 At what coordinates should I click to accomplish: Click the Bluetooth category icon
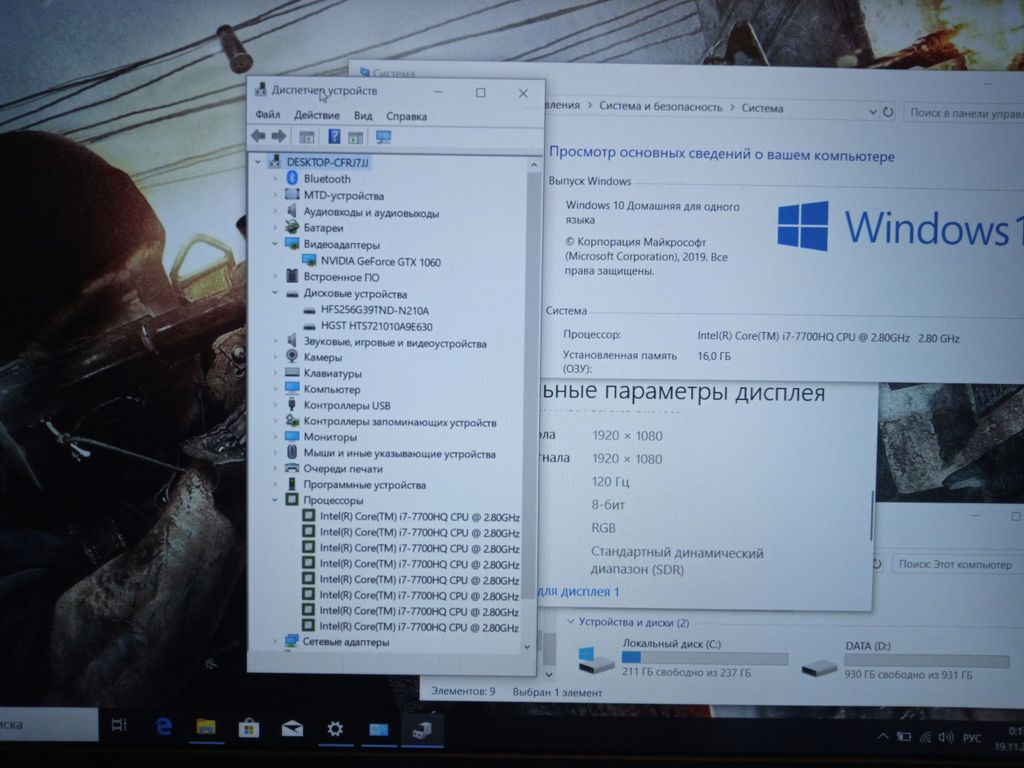[293, 179]
